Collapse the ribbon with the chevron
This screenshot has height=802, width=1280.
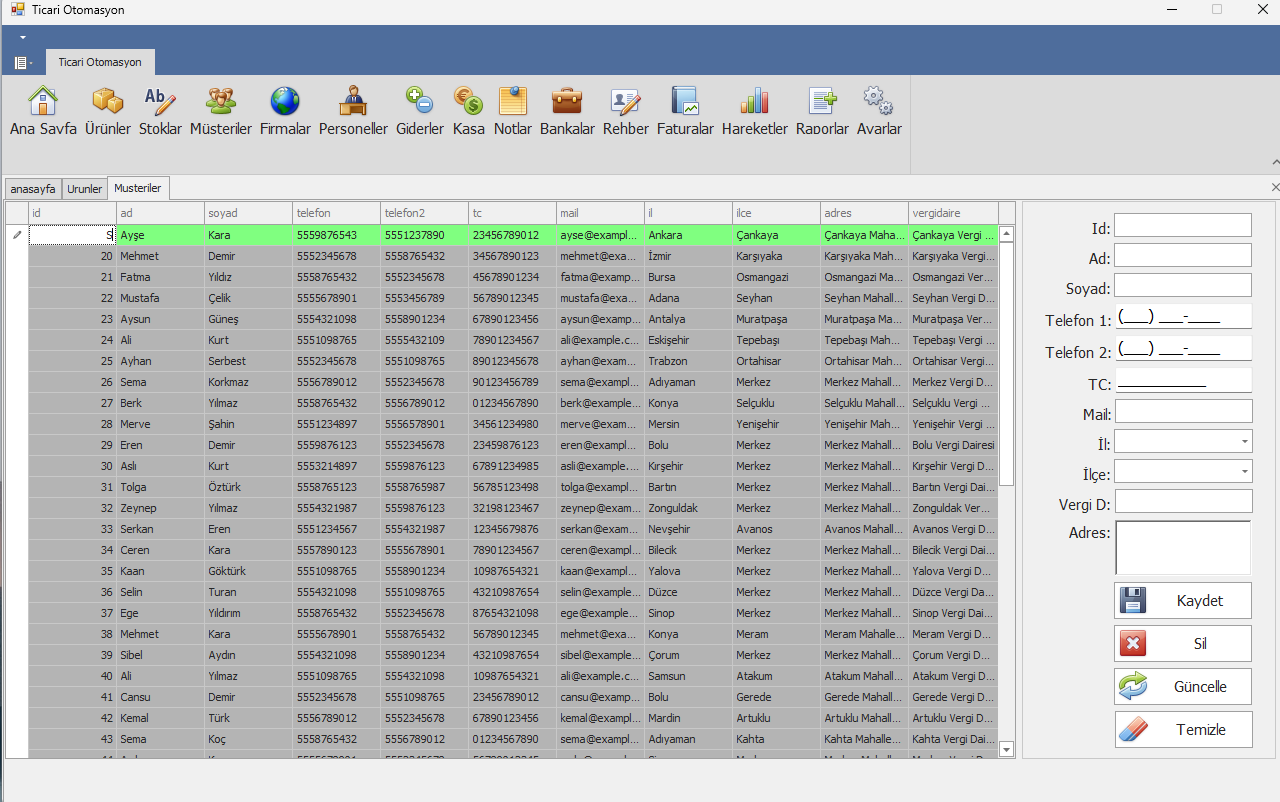pos(1275,162)
